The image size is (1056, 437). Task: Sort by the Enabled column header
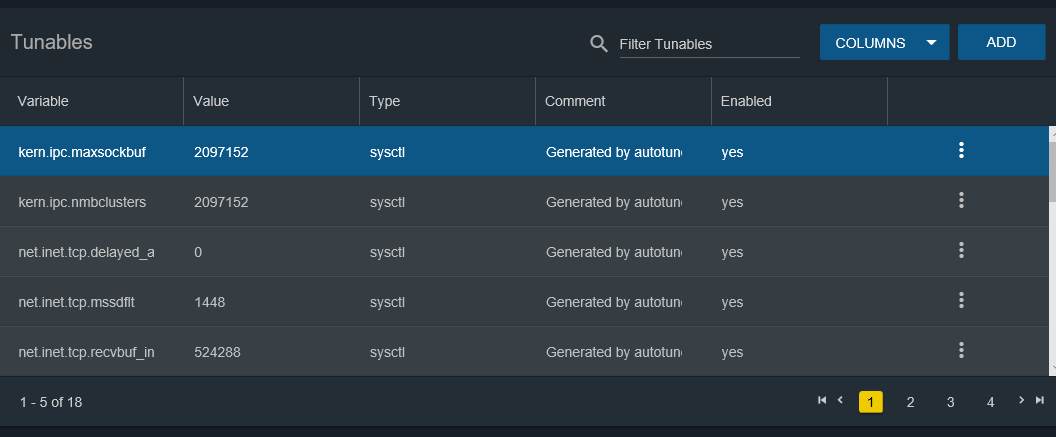pyautogui.click(x=746, y=101)
